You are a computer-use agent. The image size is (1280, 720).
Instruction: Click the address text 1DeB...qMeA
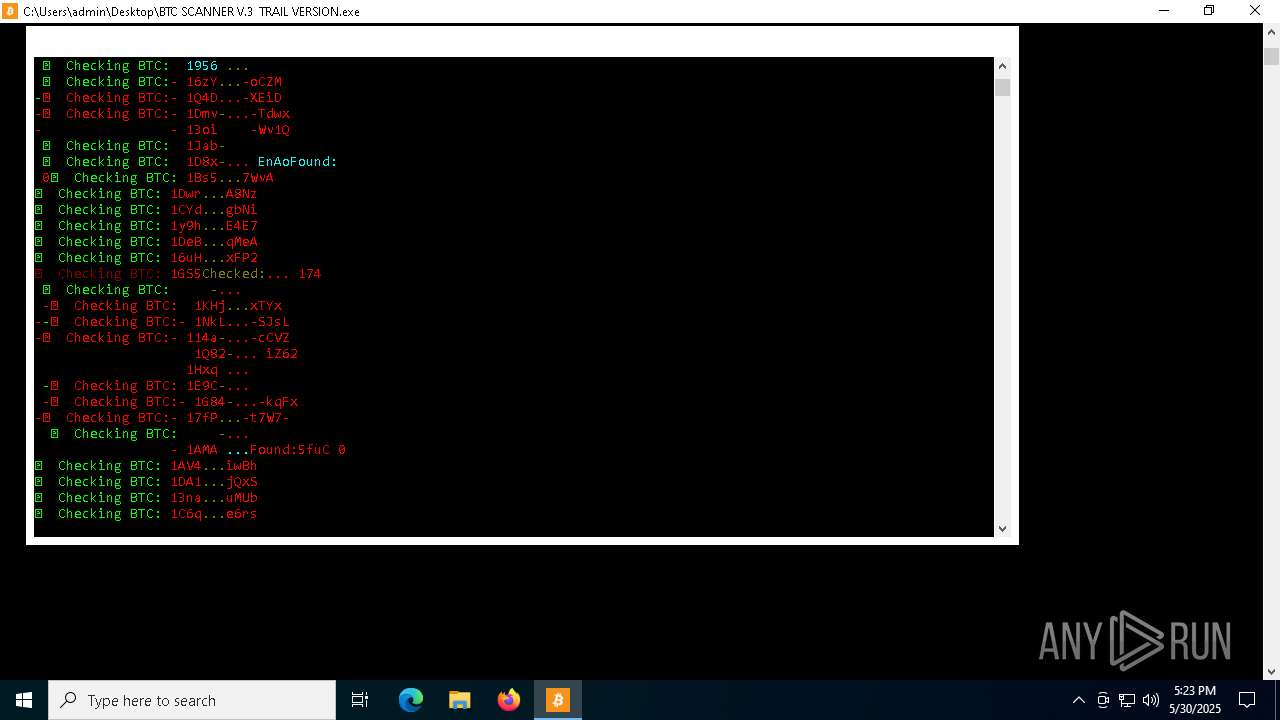tap(214, 242)
